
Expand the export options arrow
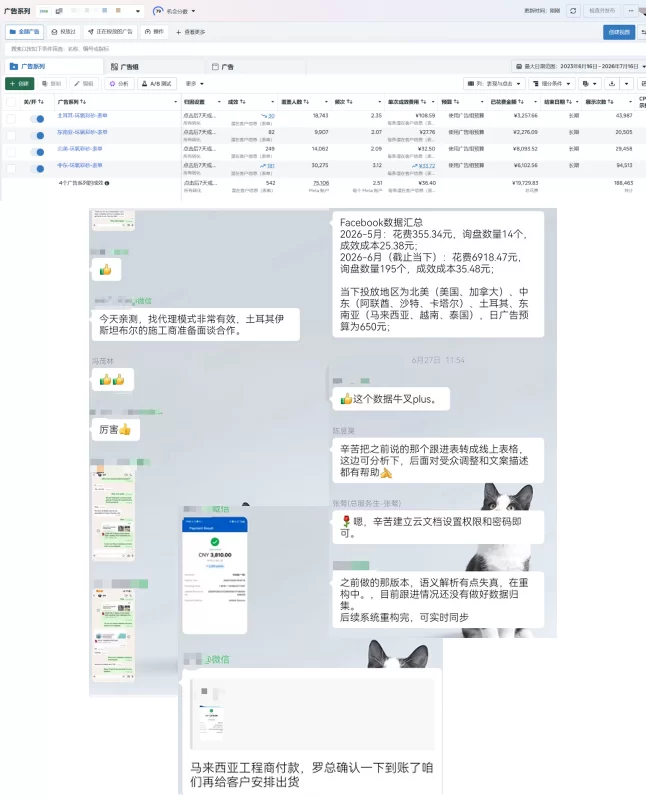coord(627,84)
